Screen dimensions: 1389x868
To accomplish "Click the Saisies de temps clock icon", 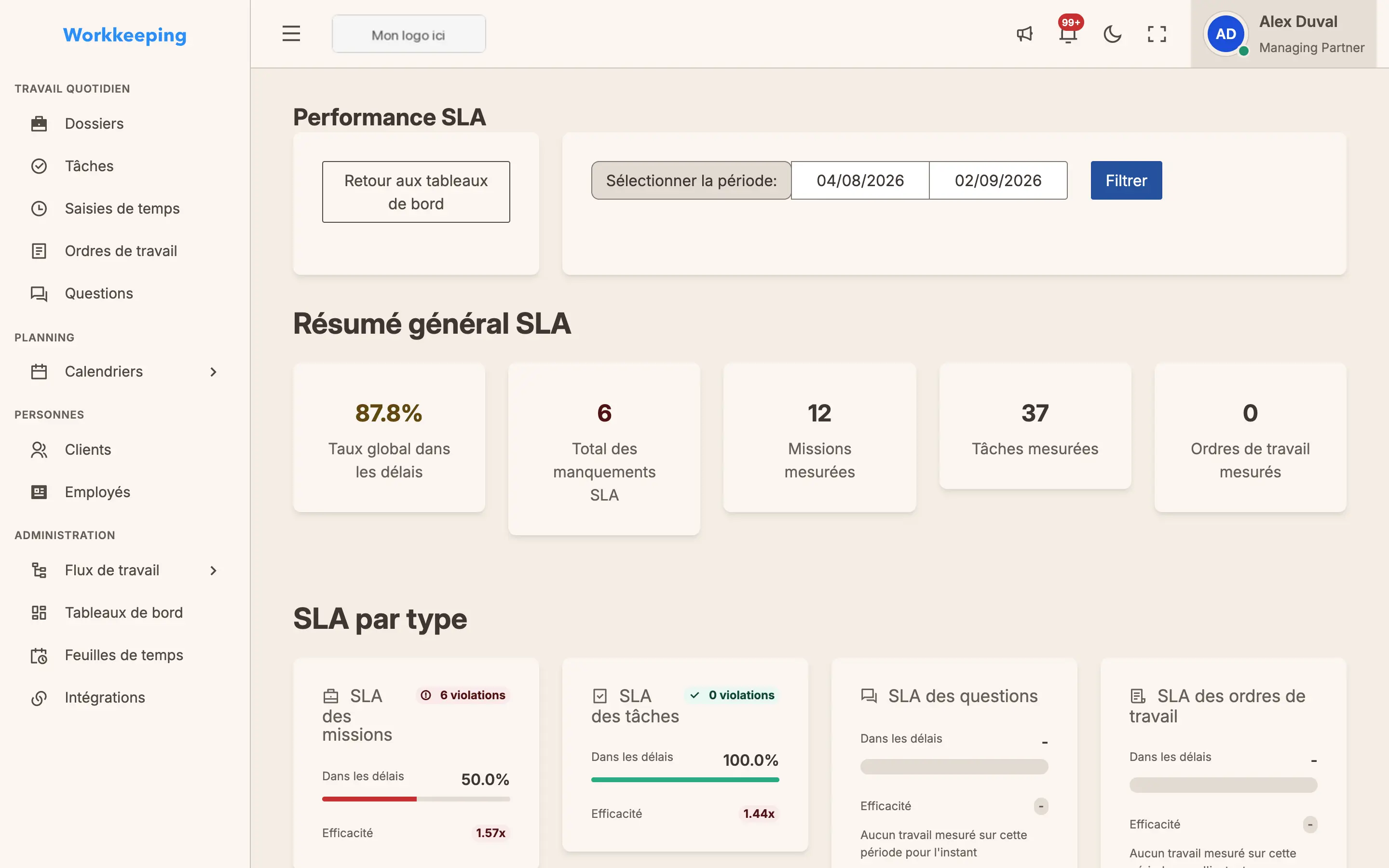I will pos(39,208).
